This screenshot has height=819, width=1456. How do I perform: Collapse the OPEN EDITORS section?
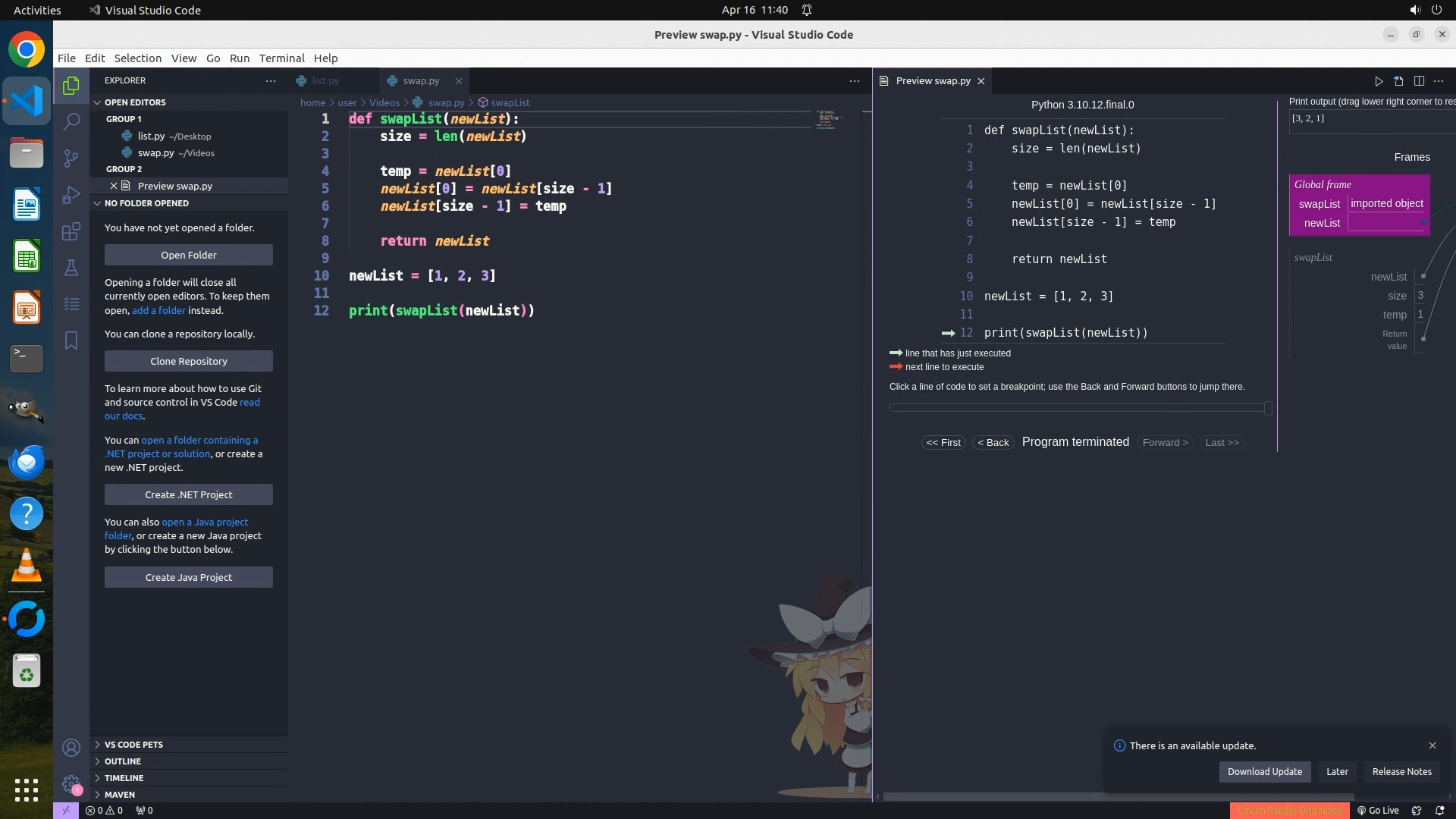coord(135,102)
